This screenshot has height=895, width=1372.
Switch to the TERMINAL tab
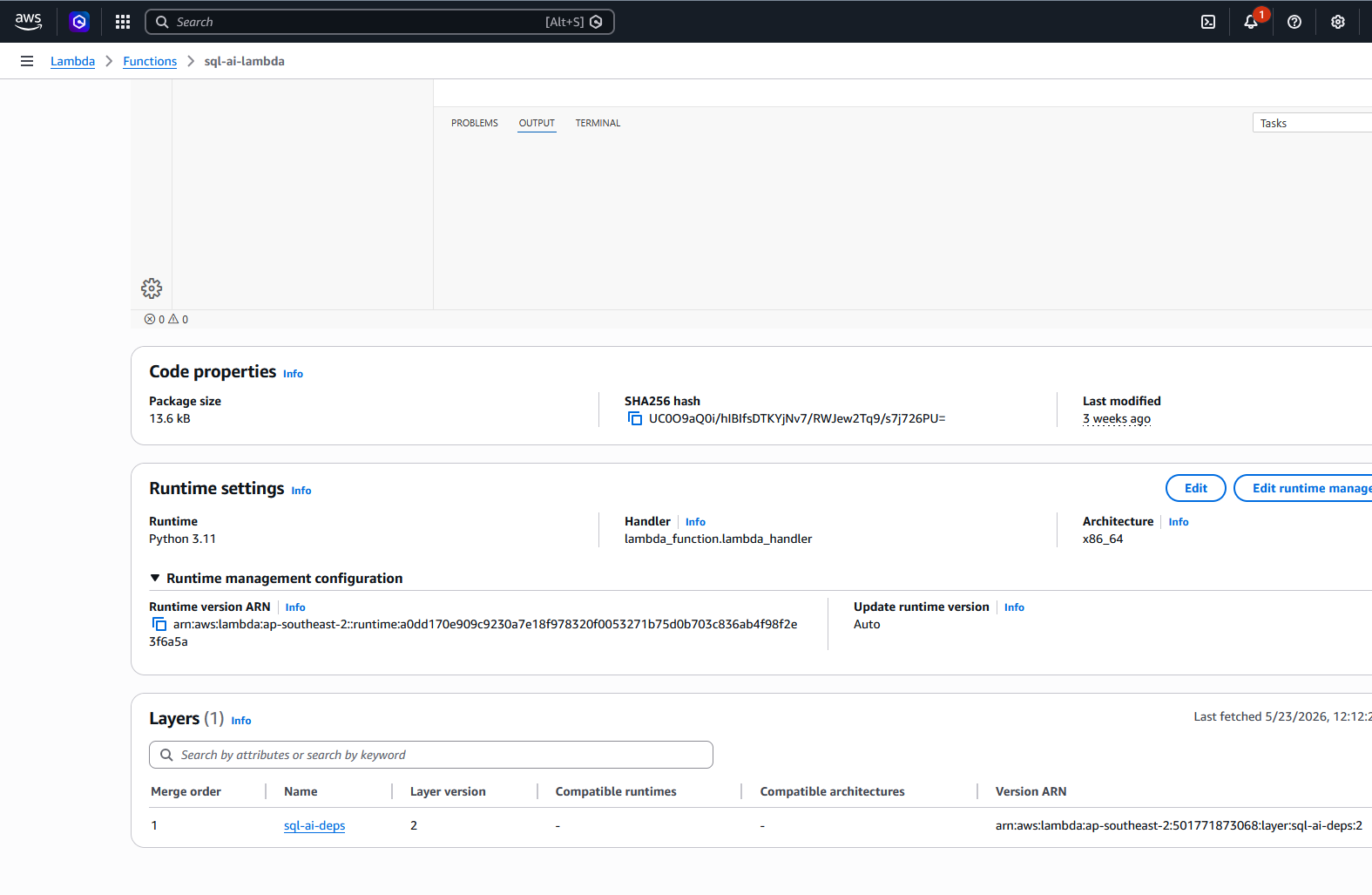(598, 123)
